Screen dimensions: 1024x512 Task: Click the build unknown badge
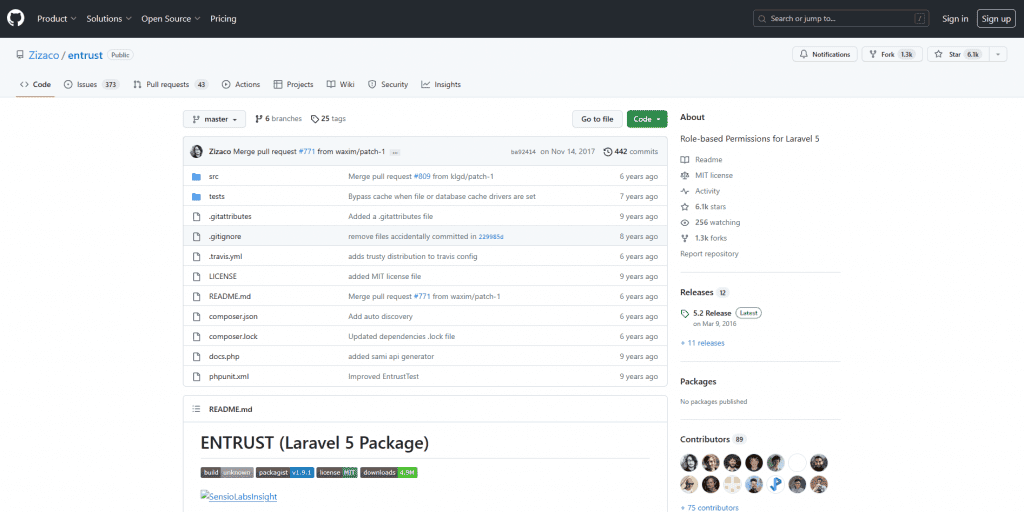pos(227,472)
